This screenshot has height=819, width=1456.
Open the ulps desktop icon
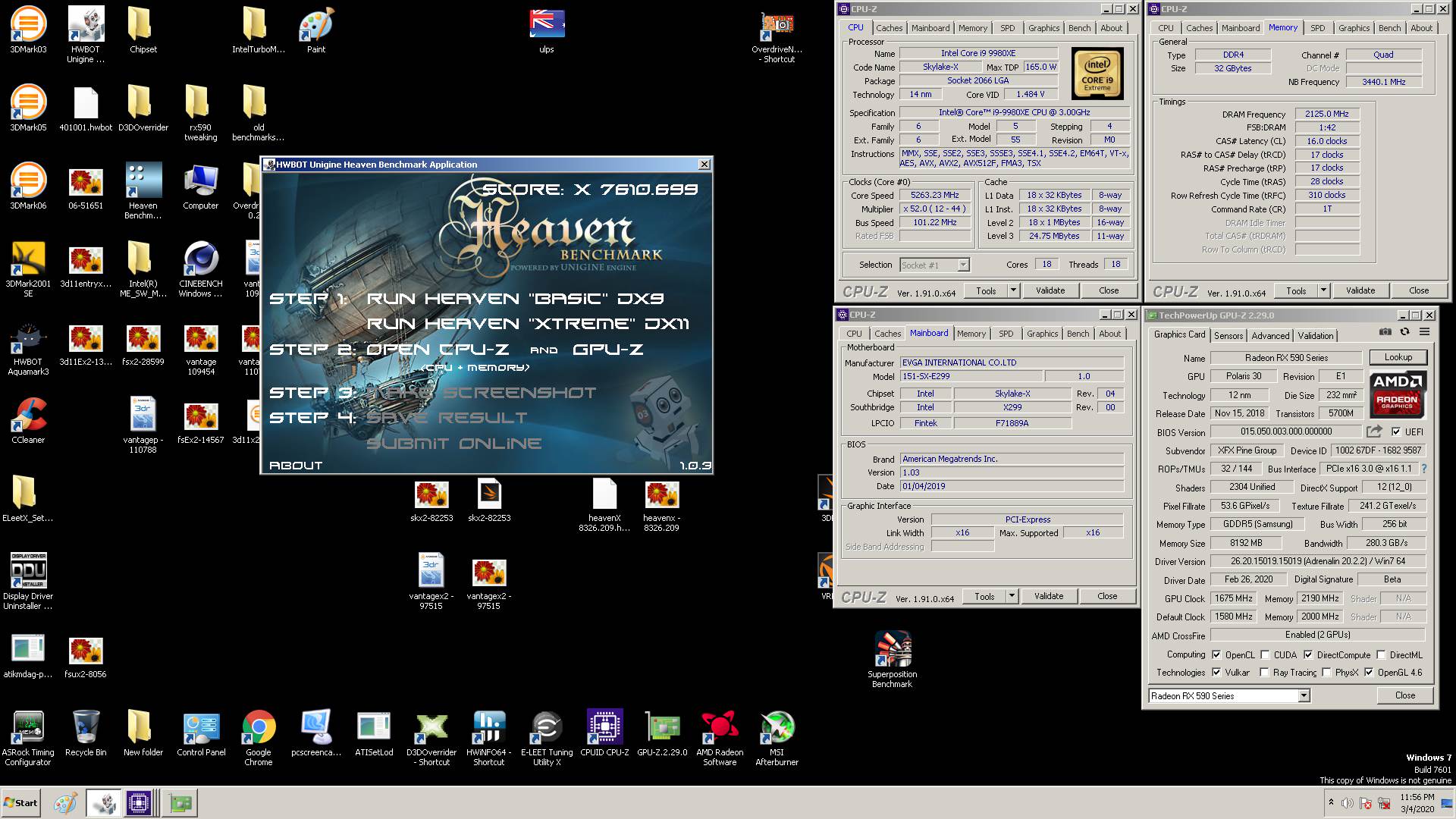pyautogui.click(x=547, y=30)
